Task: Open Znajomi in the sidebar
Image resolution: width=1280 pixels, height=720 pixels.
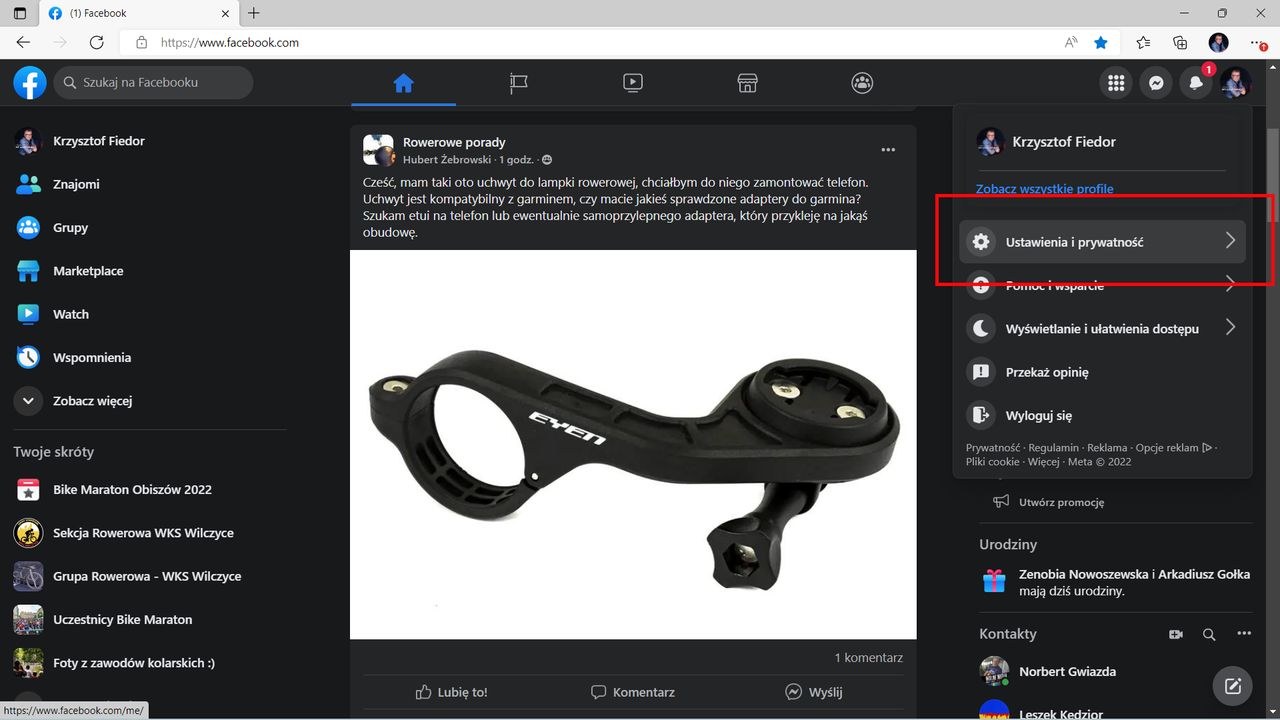Action: click(x=148, y=184)
